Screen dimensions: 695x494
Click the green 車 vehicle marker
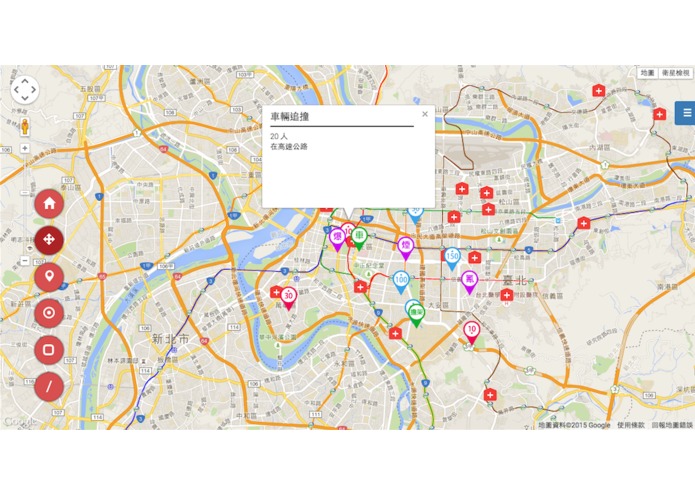click(x=359, y=238)
